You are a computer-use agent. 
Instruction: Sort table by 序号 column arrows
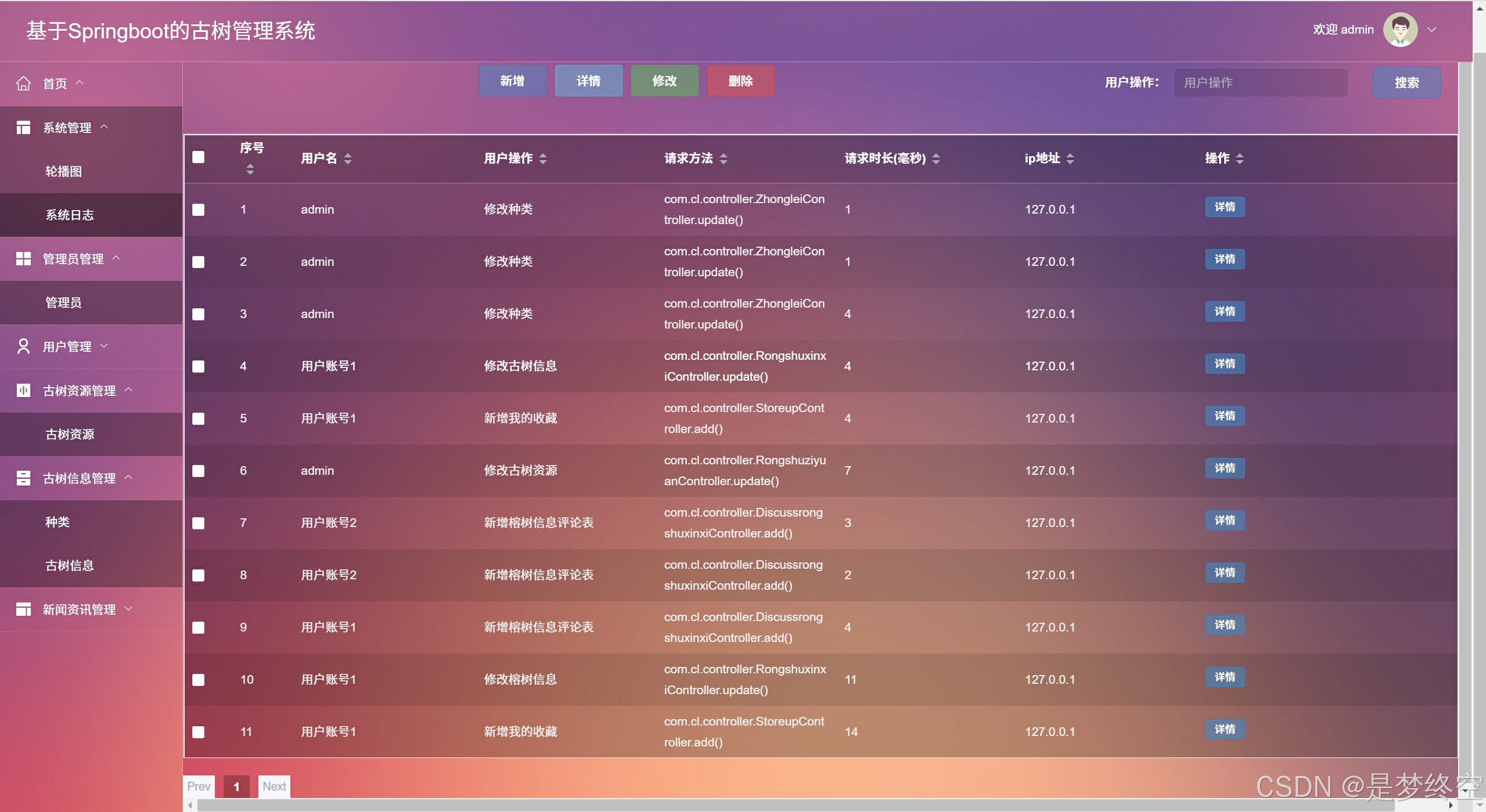(250, 169)
